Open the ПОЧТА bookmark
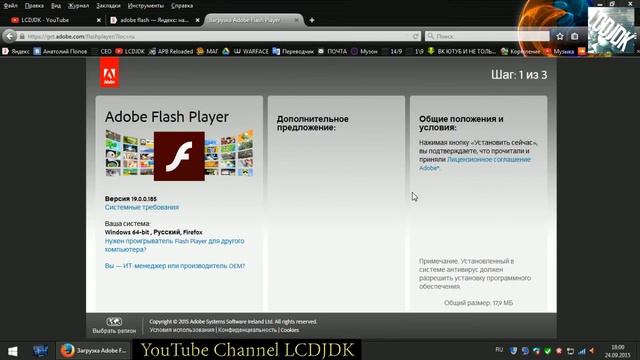This screenshot has width=640, height=360. 332,51
